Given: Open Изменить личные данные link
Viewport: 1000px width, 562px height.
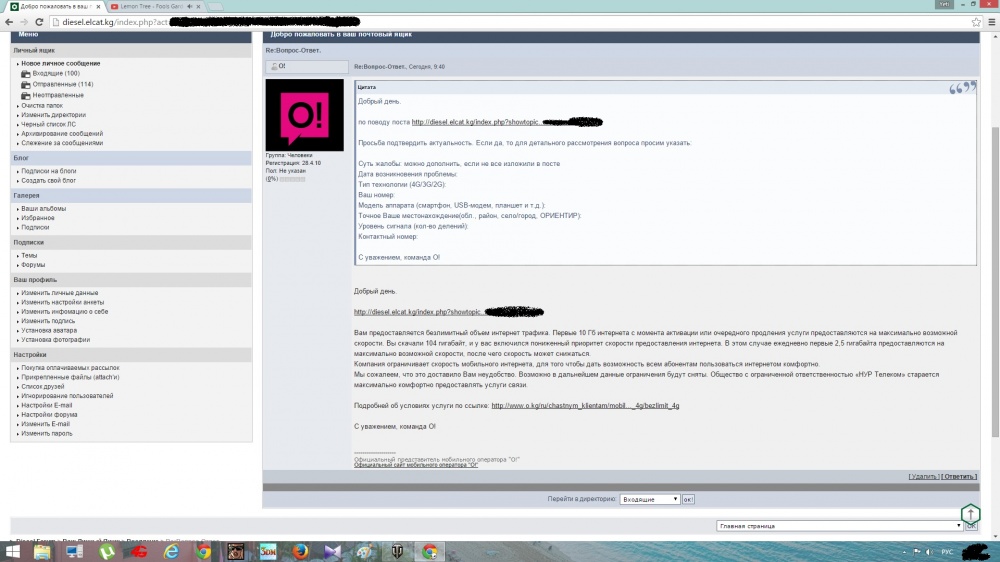Looking at the screenshot, I should [60, 293].
